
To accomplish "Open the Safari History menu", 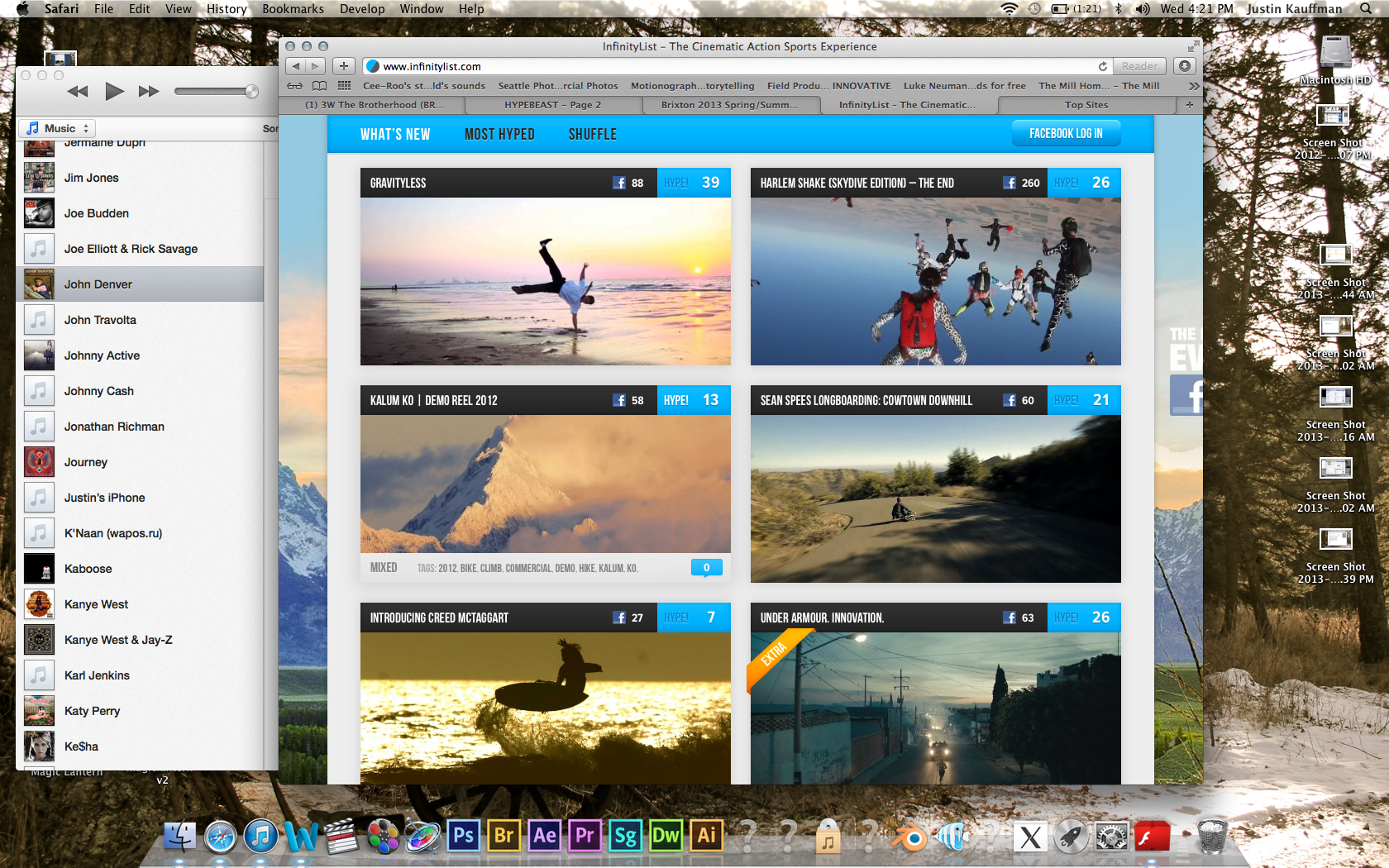I will point(226,9).
